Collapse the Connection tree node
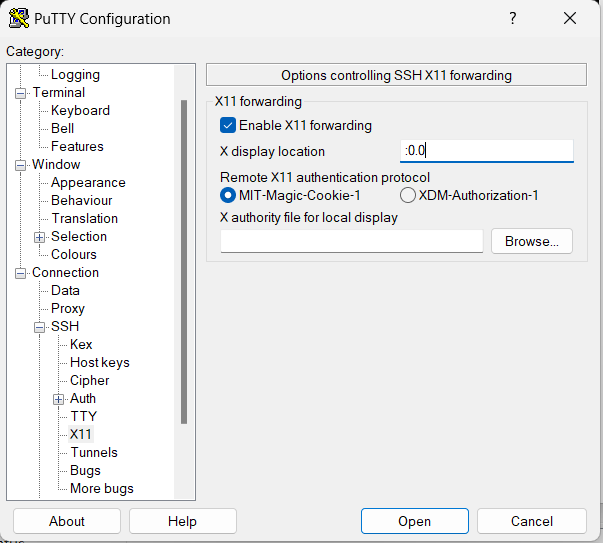Image resolution: width=603 pixels, height=543 pixels. pos(20,273)
